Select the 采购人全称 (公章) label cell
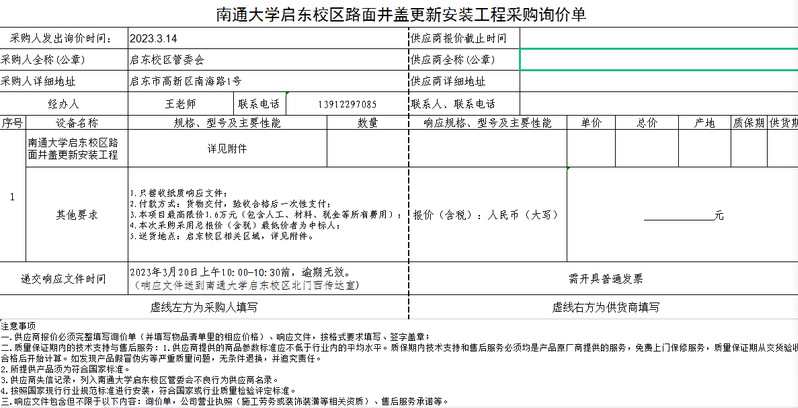 (64, 60)
